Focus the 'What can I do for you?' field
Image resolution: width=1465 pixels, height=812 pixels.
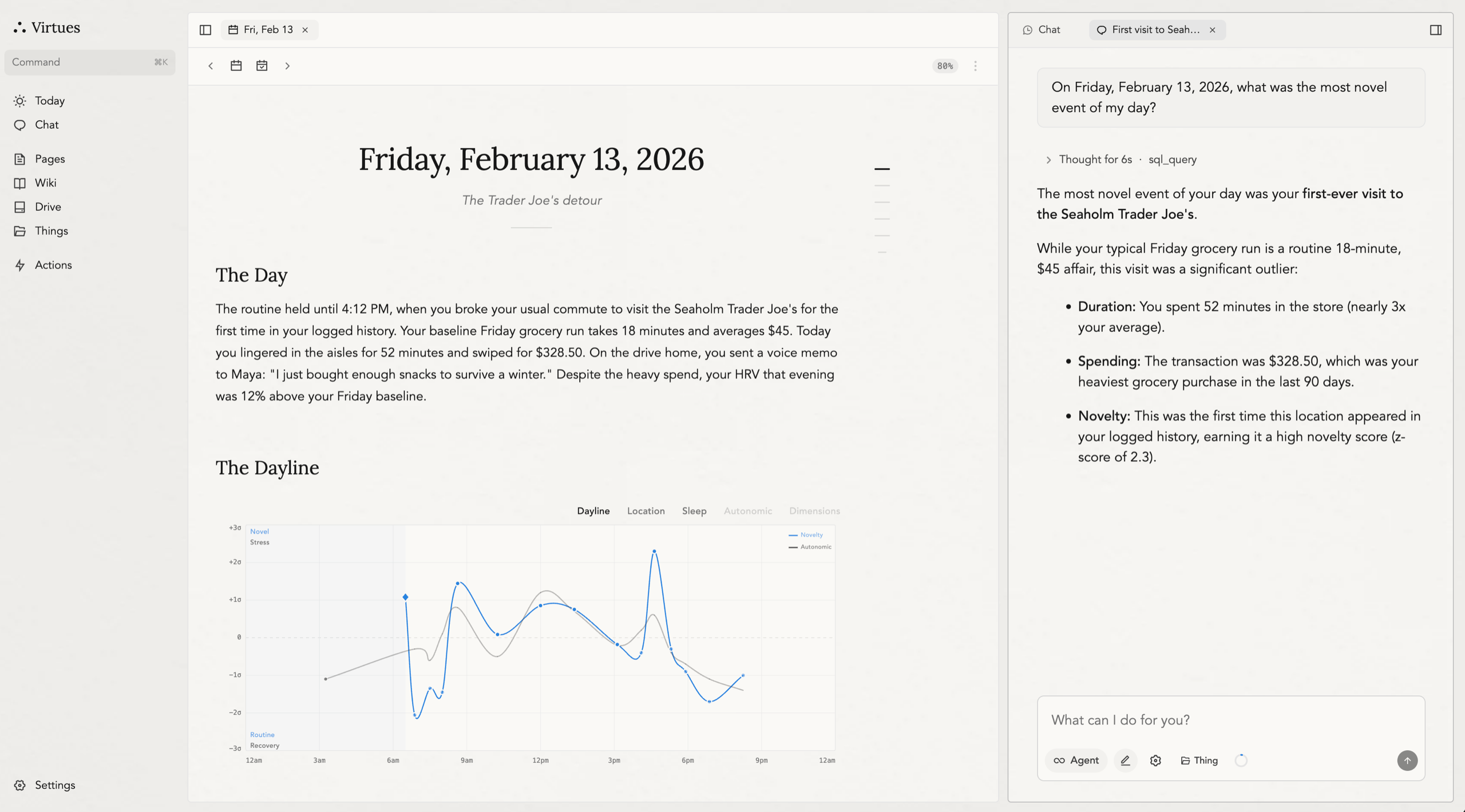pos(1230,720)
